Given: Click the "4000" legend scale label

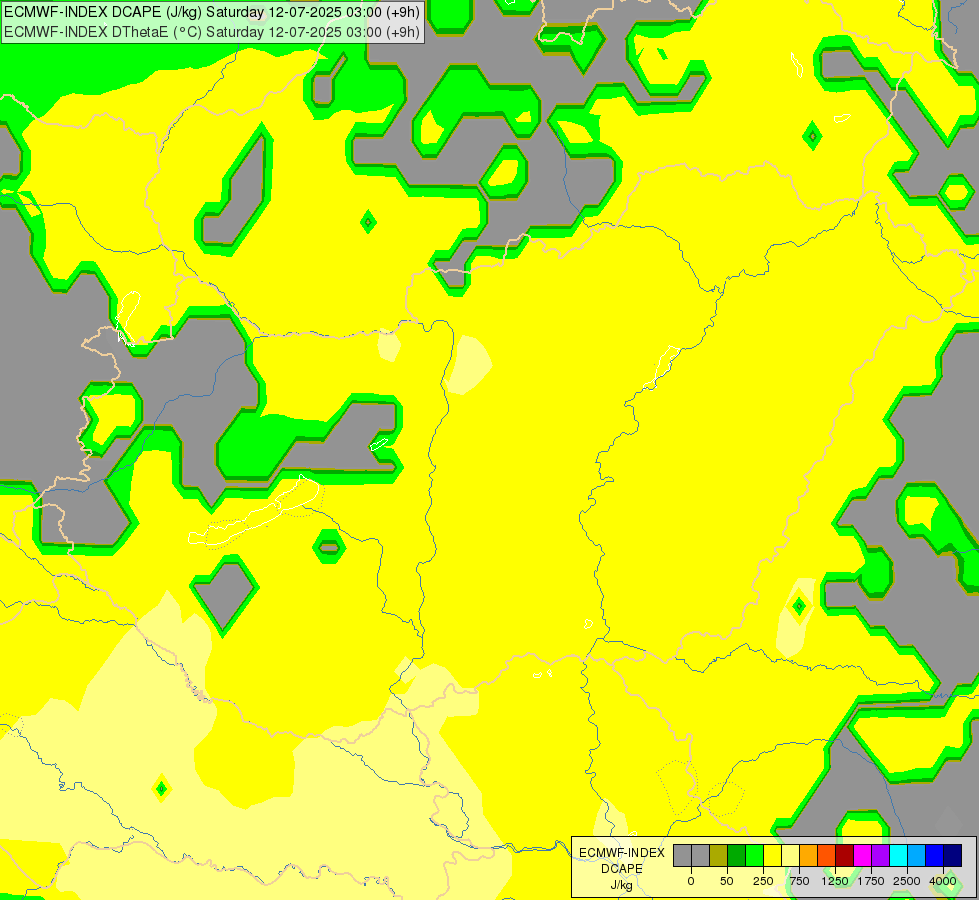Looking at the screenshot, I should click(x=943, y=881).
